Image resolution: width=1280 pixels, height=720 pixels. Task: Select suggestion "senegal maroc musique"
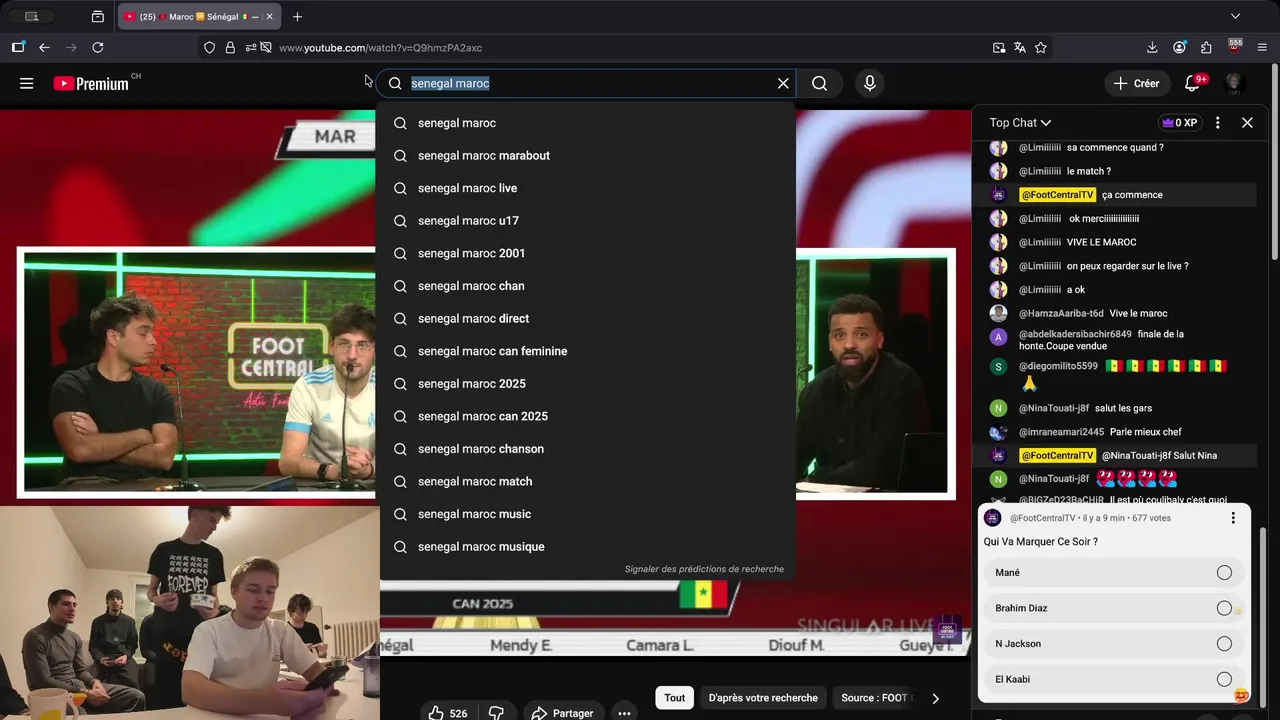coord(587,547)
